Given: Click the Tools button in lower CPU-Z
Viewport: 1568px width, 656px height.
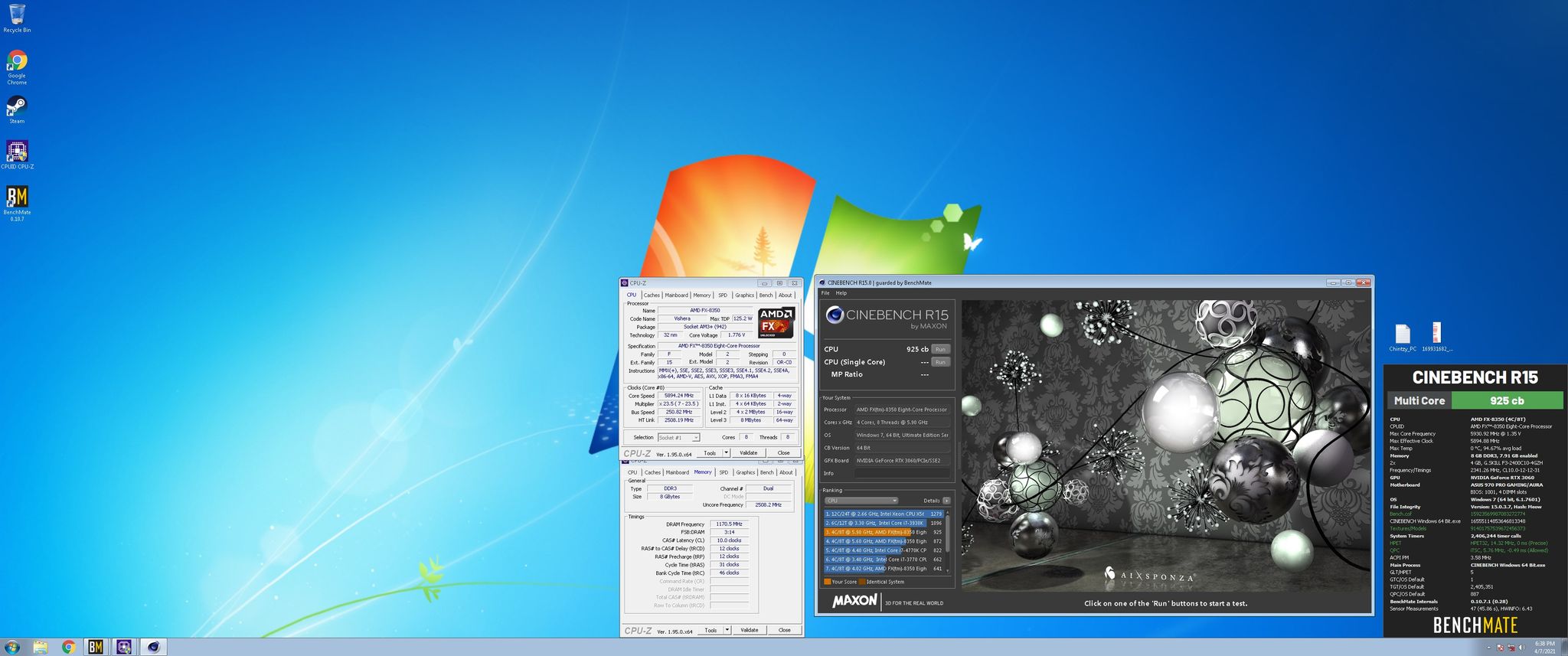Looking at the screenshot, I should pos(710,630).
